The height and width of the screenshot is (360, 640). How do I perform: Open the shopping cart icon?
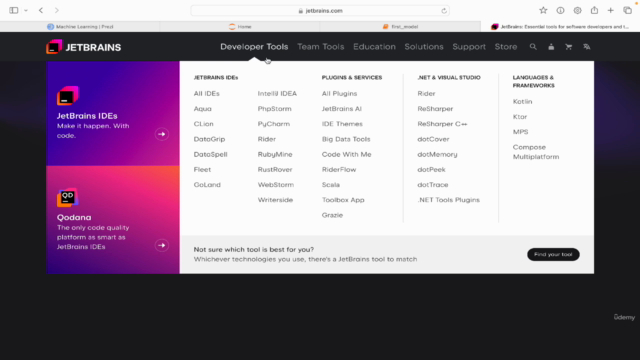point(569,47)
